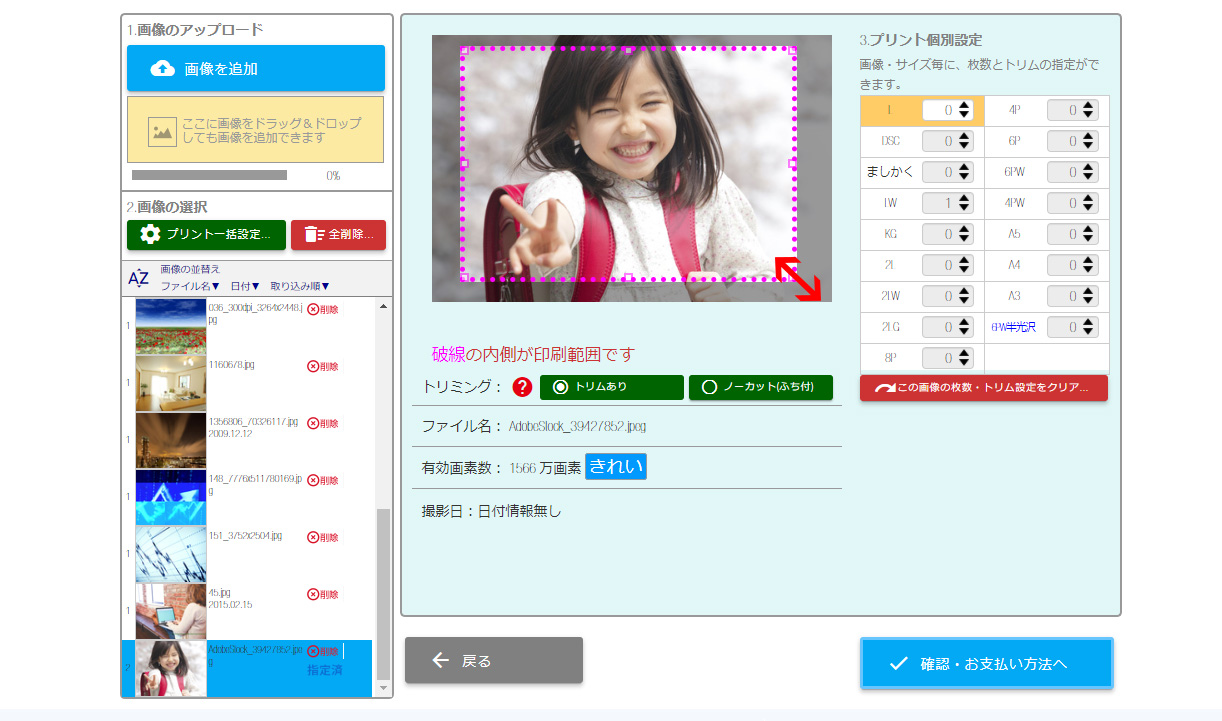This screenshot has height=721, width=1222.
Task: Click the 画像を追加 upload button
Action: coord(255,69)
